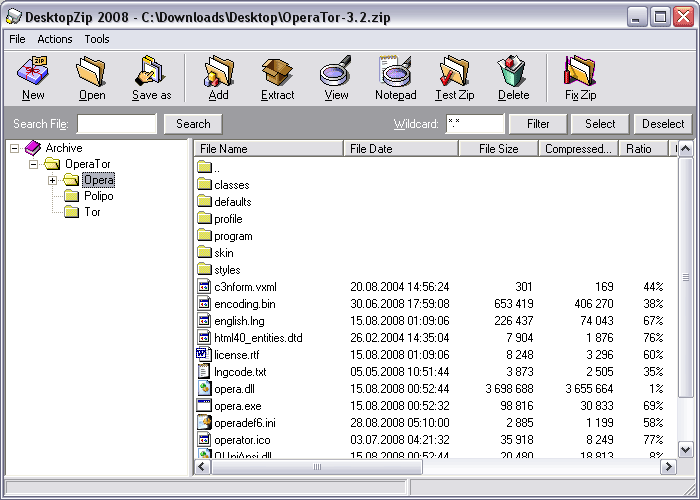
Task: Collapse the OperaTor tree node
Action: [x=33, y=164]
